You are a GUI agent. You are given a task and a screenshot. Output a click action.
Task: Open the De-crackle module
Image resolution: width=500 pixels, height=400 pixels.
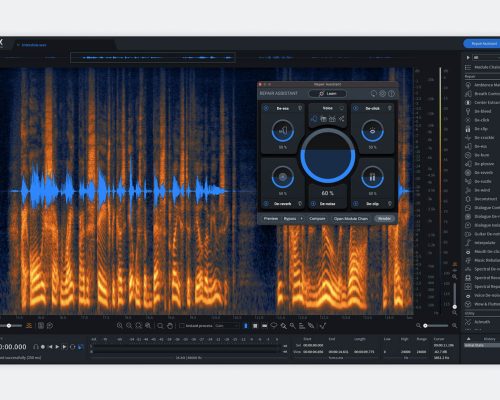(x=482, y=137)
